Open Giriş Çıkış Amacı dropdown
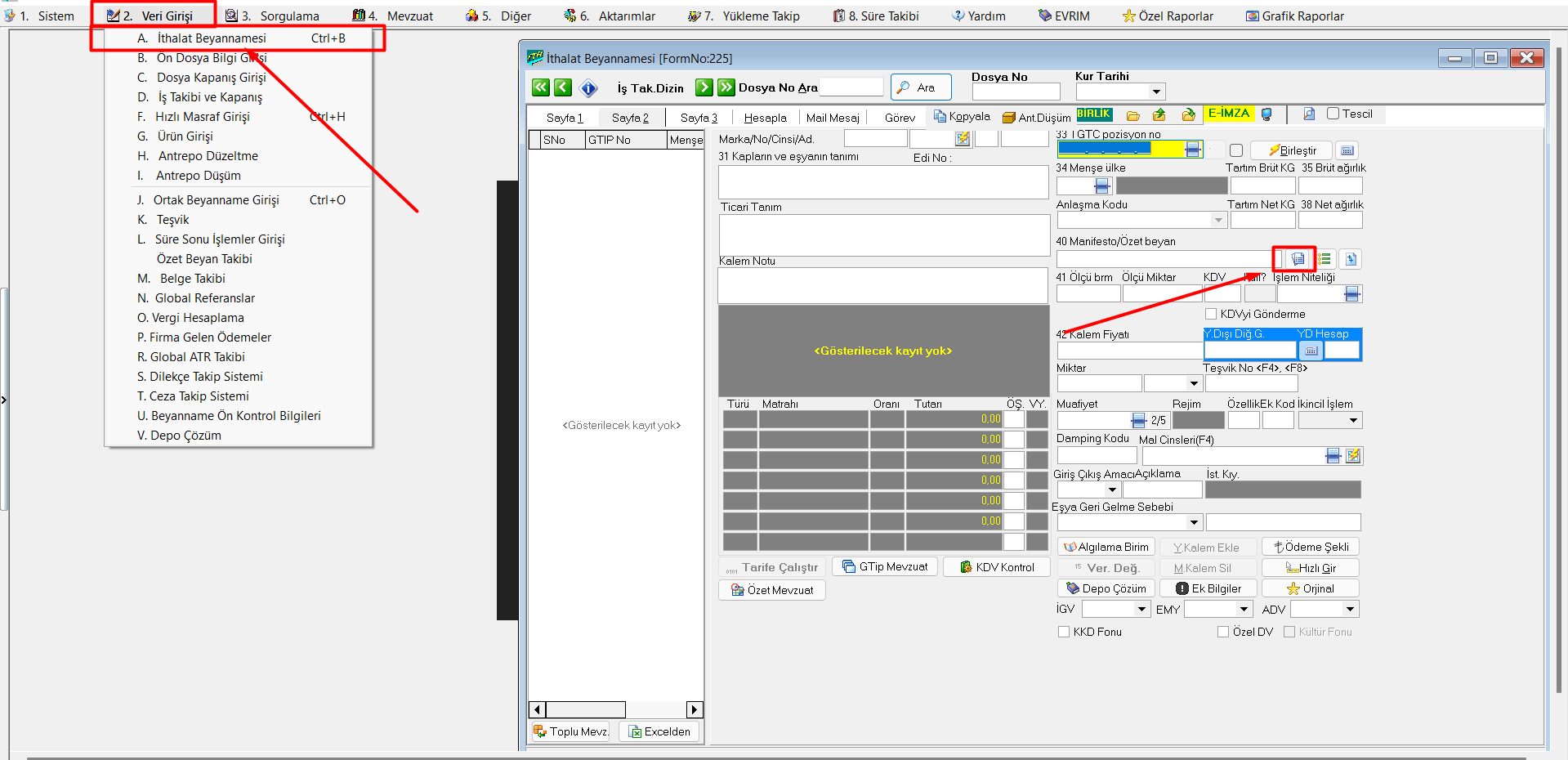 point(1111,490)
